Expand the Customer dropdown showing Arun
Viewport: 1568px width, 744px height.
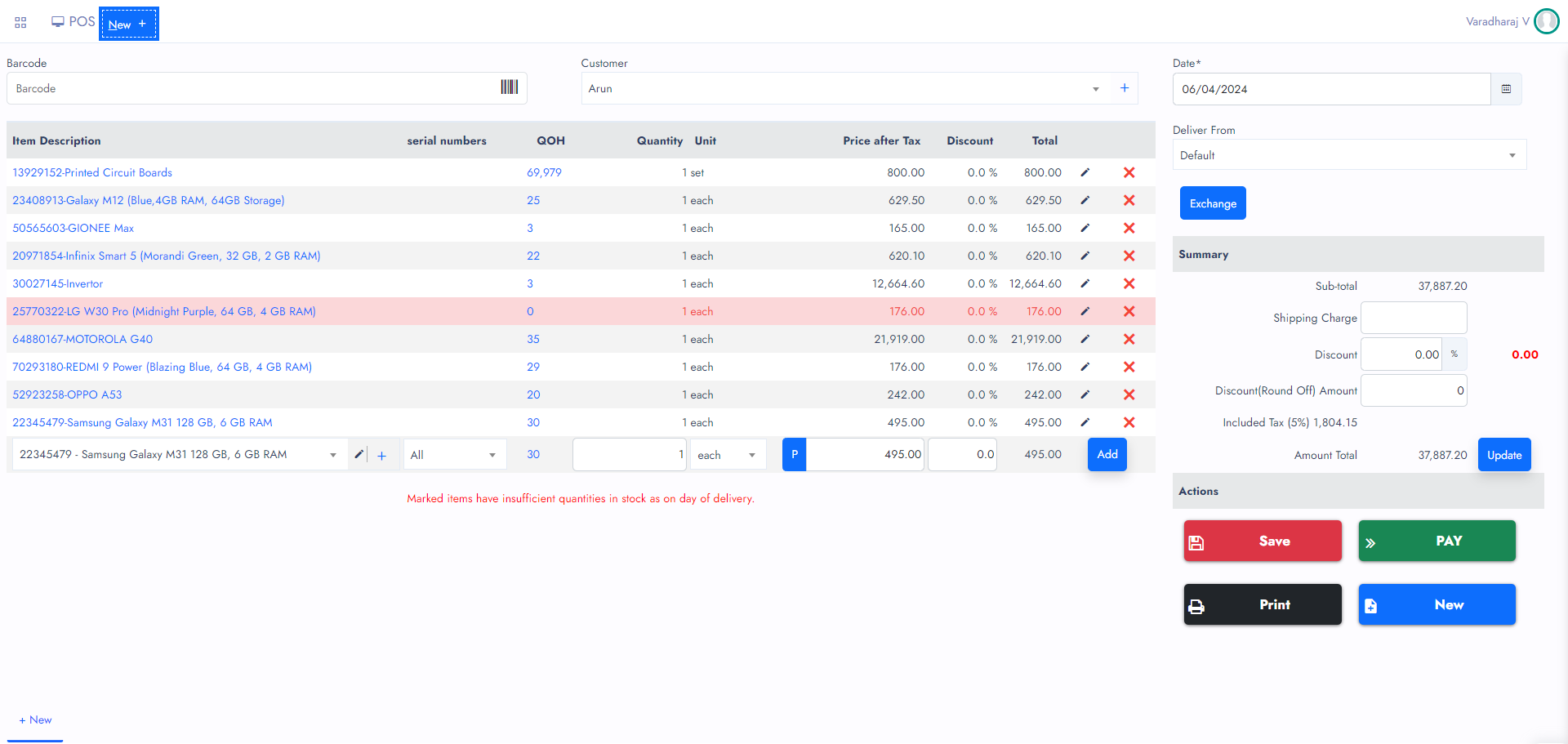[x=844, y=88]
